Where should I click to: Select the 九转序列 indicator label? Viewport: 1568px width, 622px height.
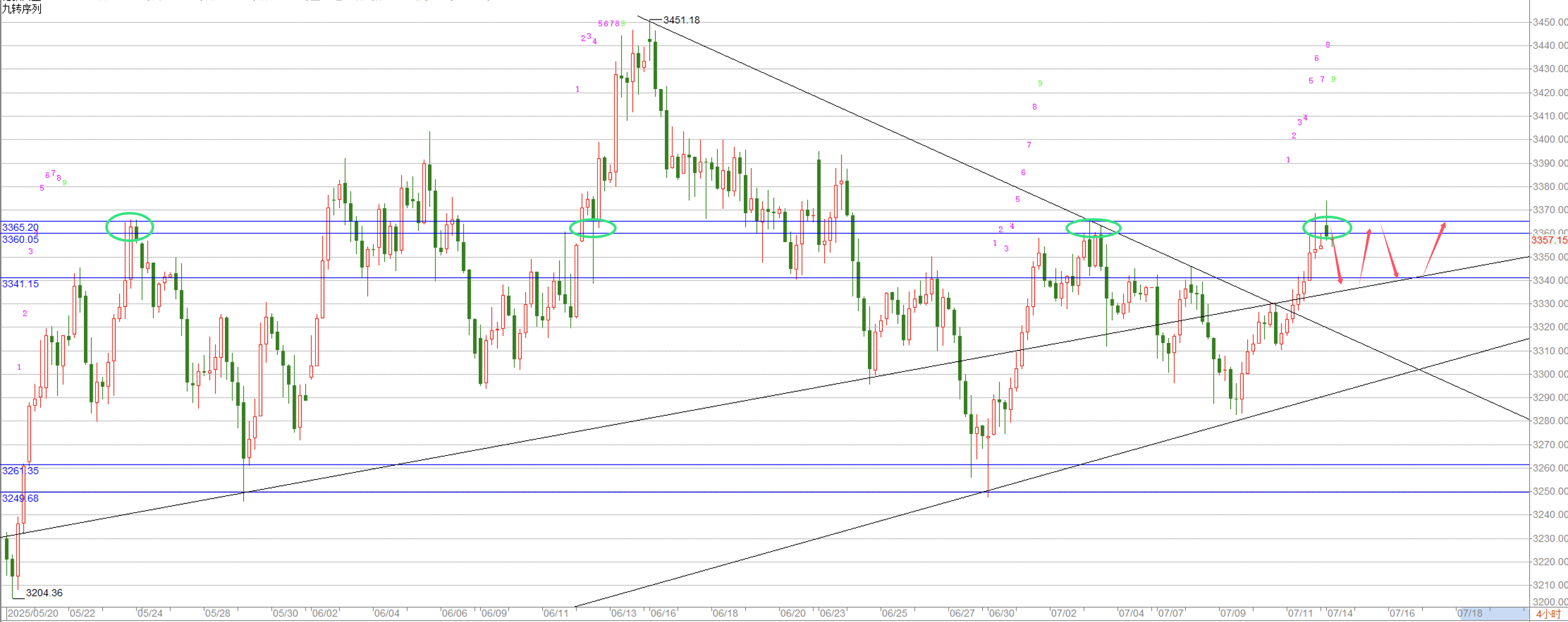pos(22,9)
